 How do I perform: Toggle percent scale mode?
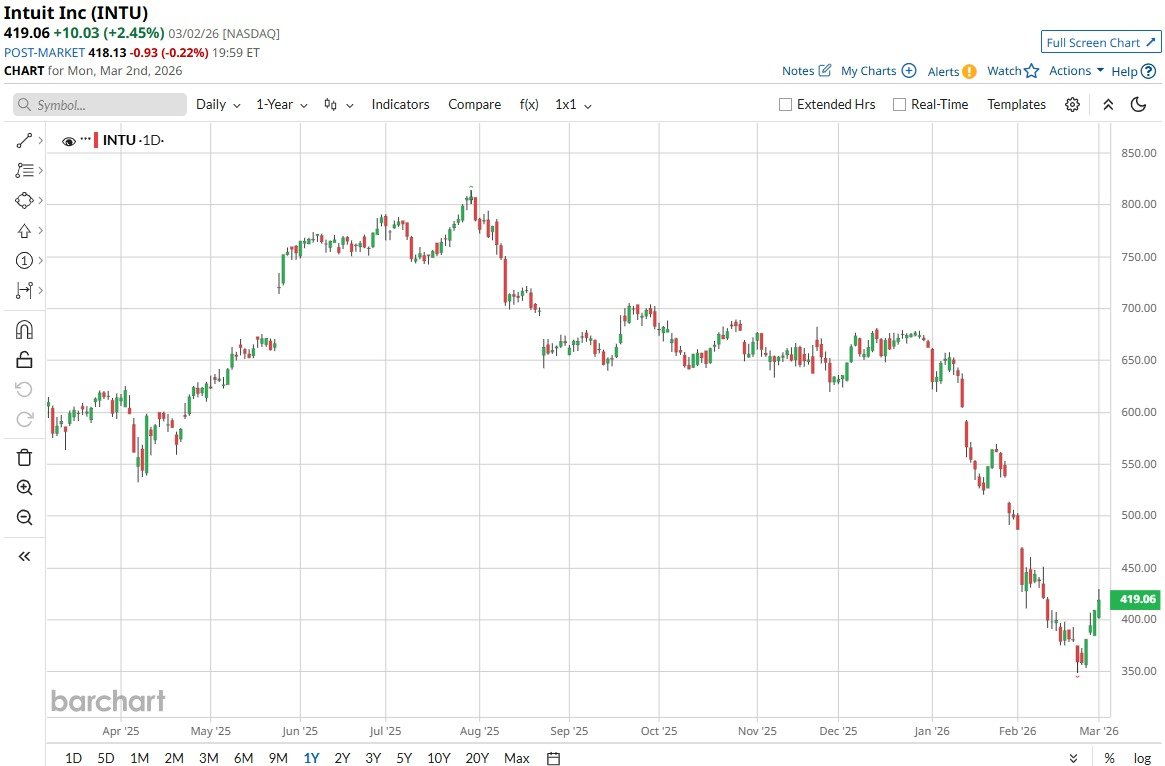1109,758
